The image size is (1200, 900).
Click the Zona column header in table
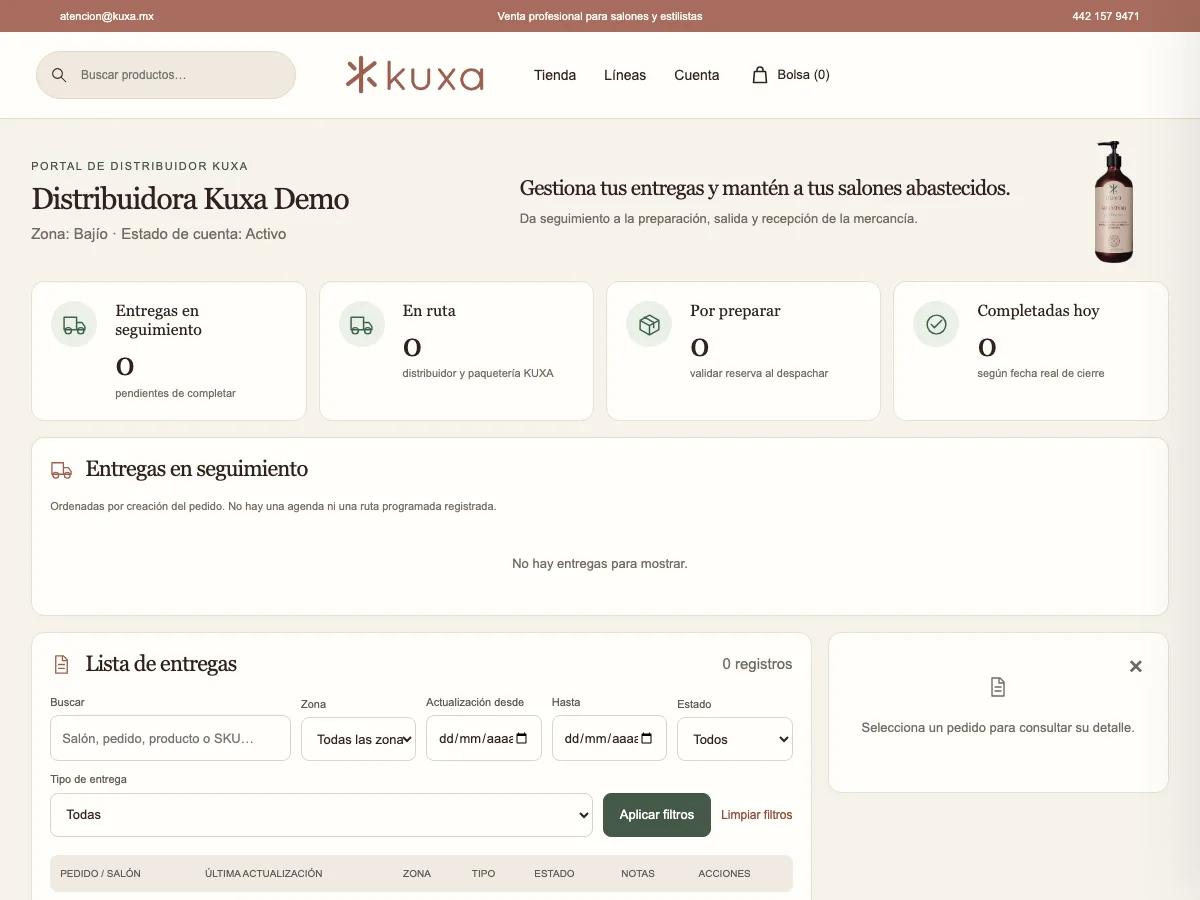[x=417, y=873]
